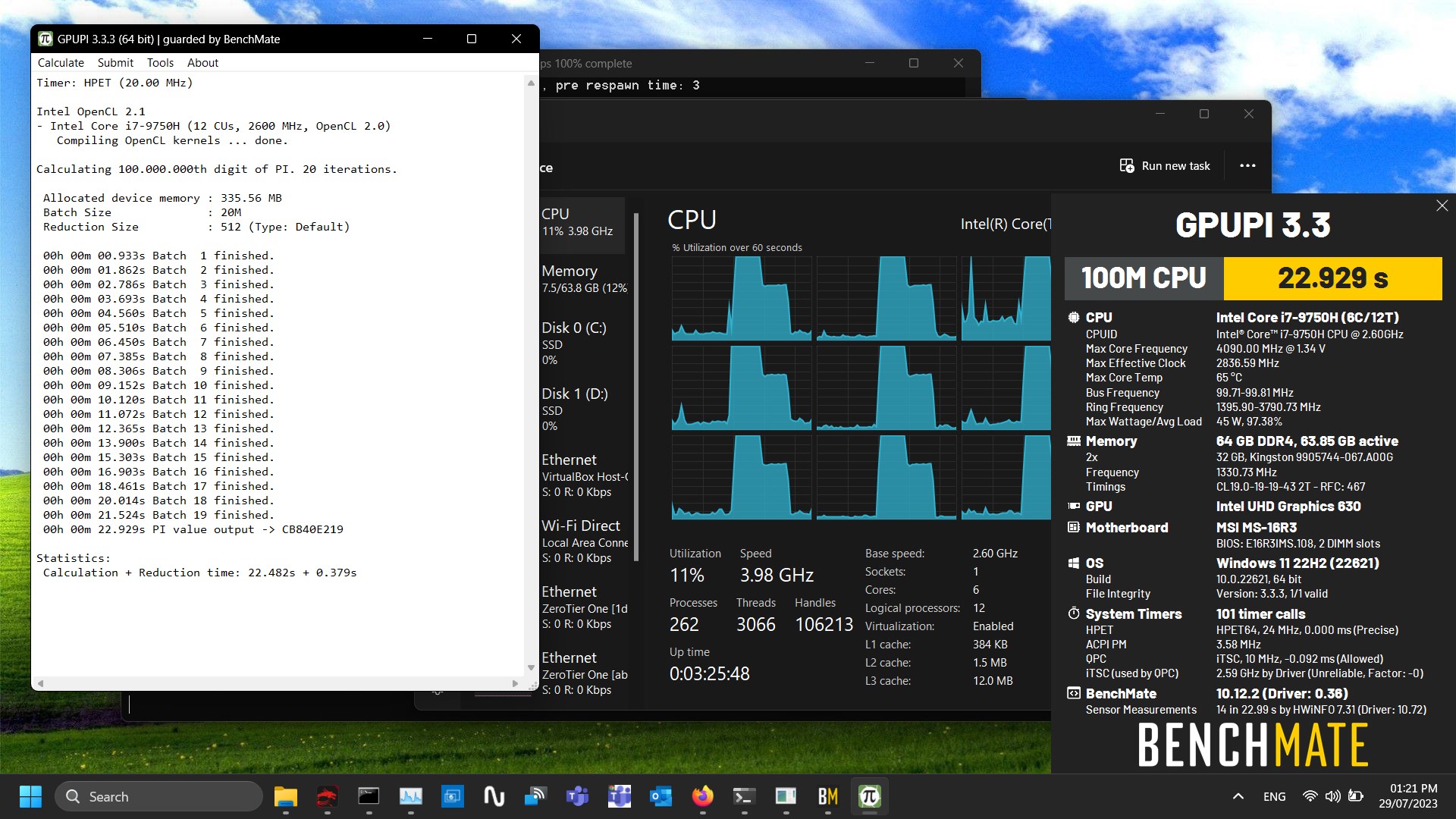Image resolution: width=1456 pixels, height=819 pixels.
Task: Click the taskbar Search box
Action: tap(158, 796)
